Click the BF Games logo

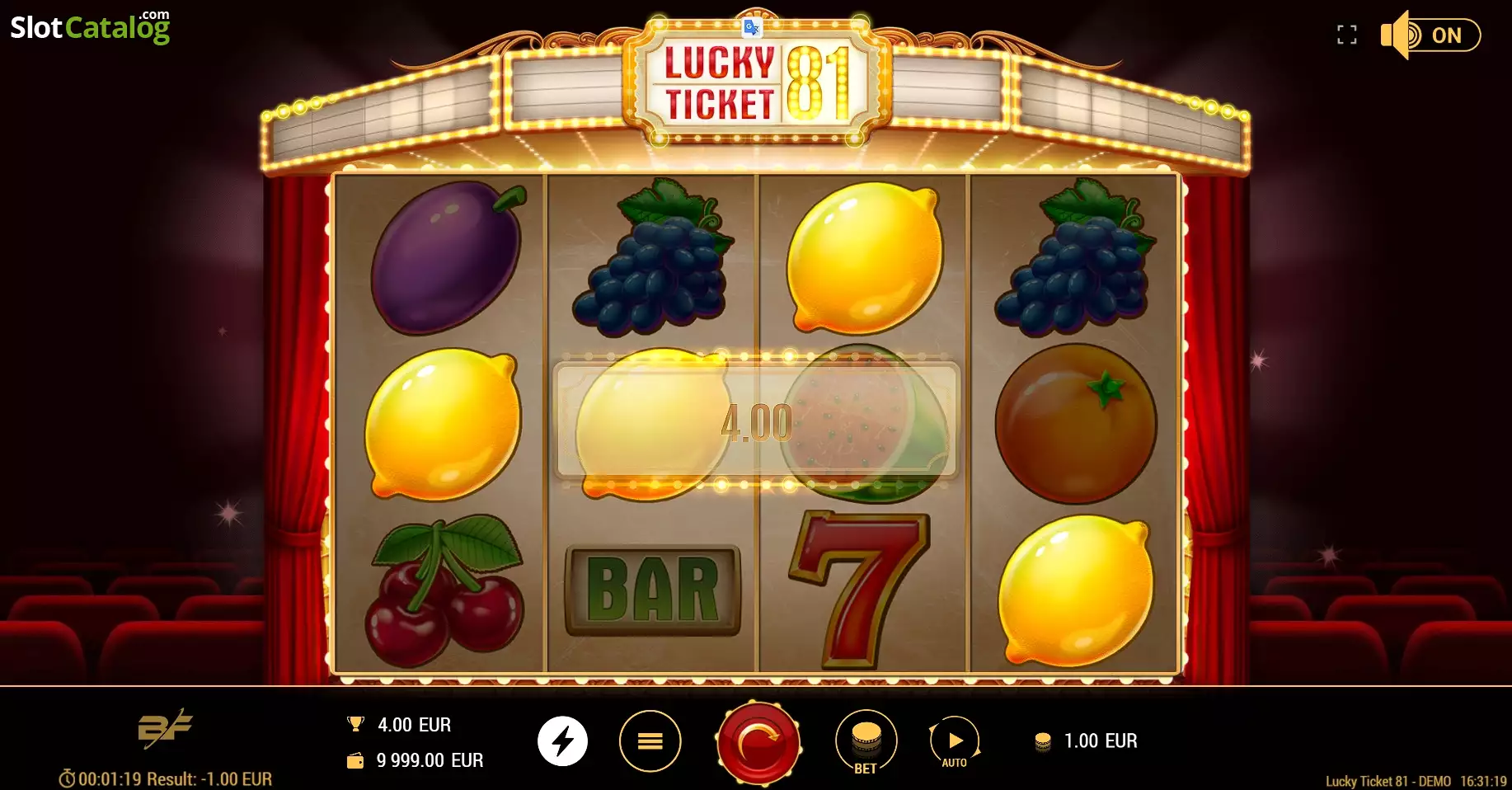[x=165, y=728]
